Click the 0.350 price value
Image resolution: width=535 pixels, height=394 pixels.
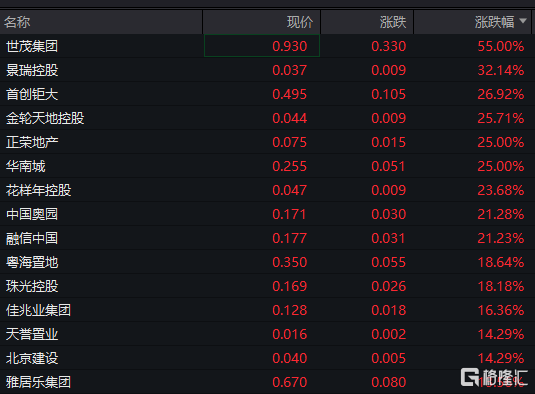click(290, 262)
